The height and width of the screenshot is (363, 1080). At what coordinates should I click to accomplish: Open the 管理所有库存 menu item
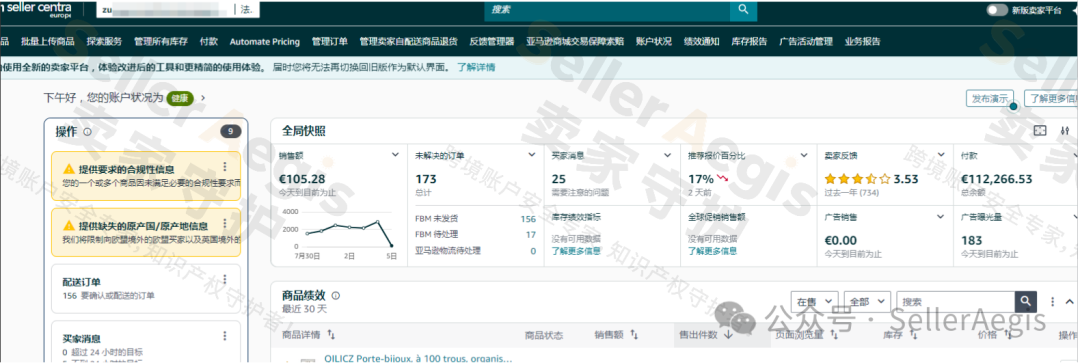pyautogui.click(x=160, y=41)
